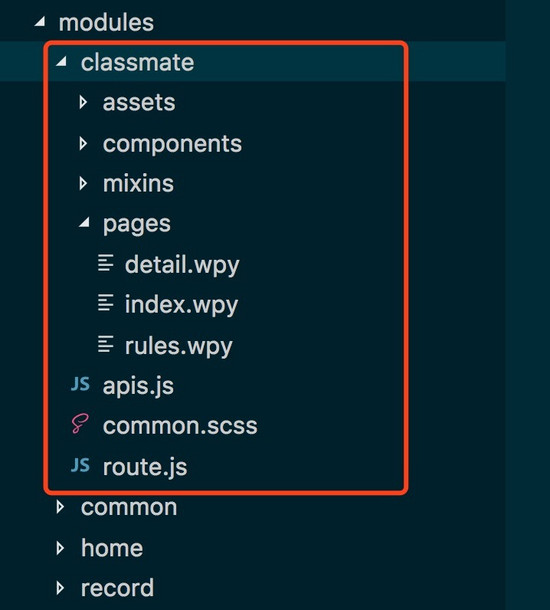Open the detail.wpy file

[182, 265]
